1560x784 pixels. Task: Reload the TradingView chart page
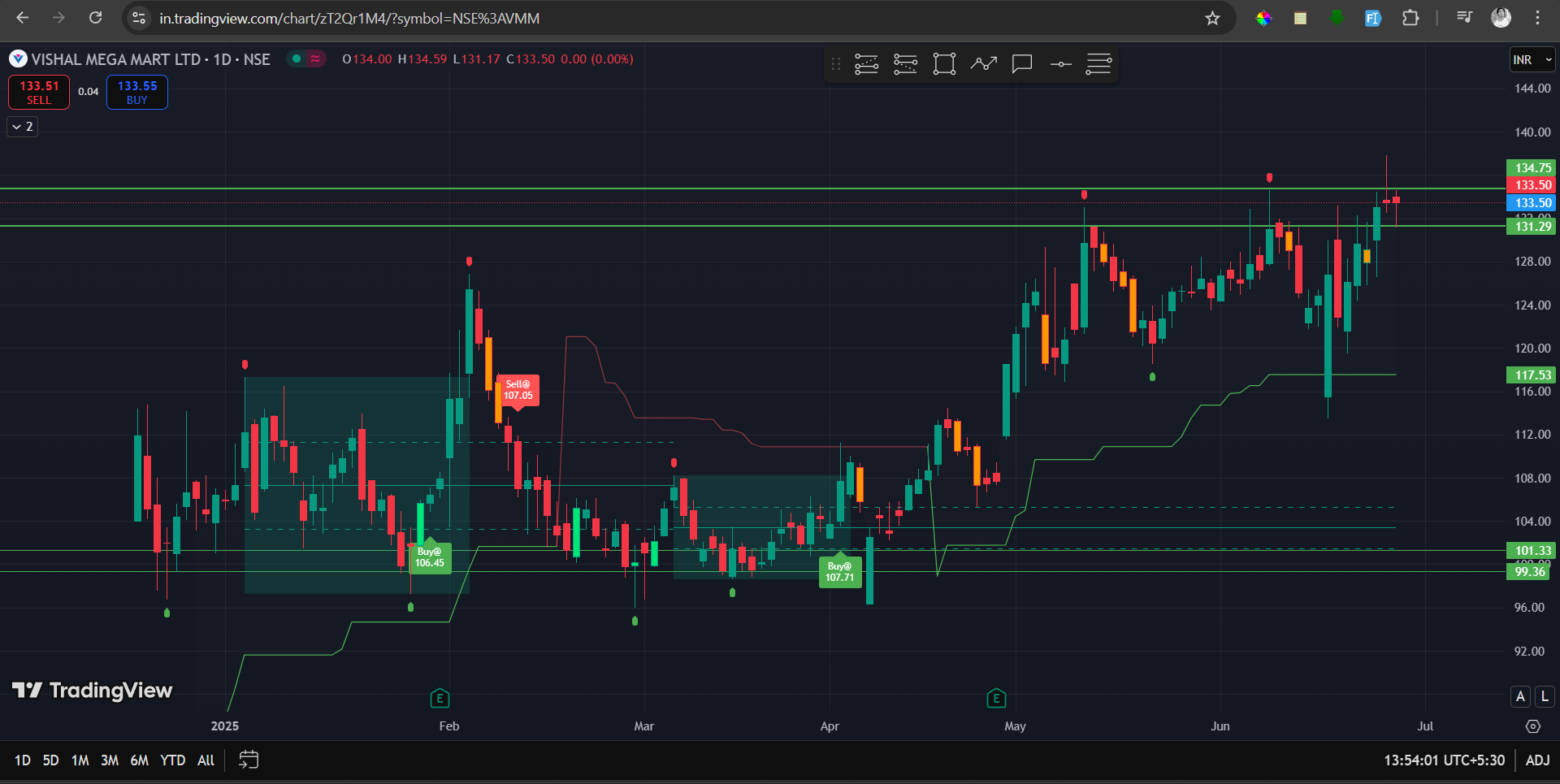tap(95, 18)
